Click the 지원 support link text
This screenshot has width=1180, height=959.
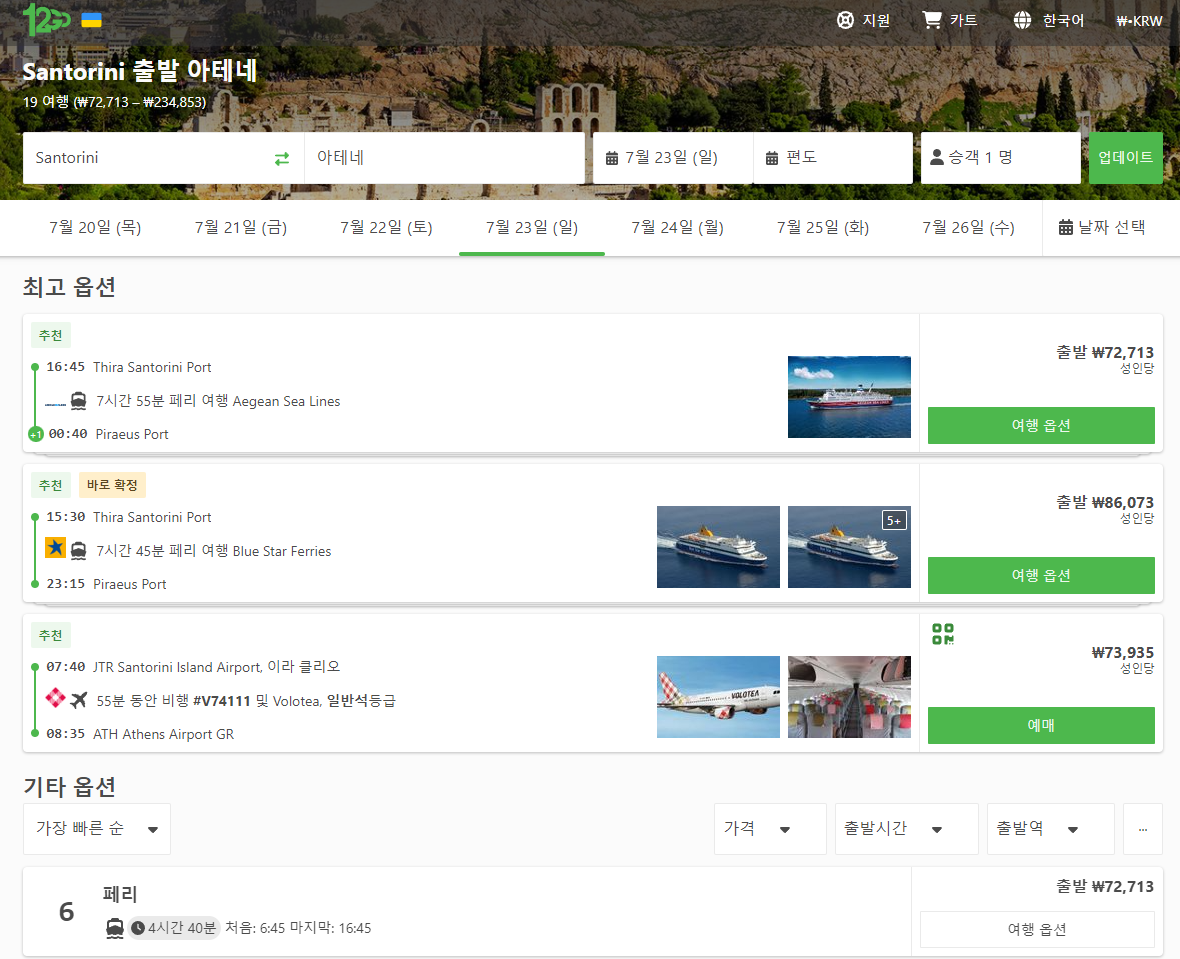(876, 20)
